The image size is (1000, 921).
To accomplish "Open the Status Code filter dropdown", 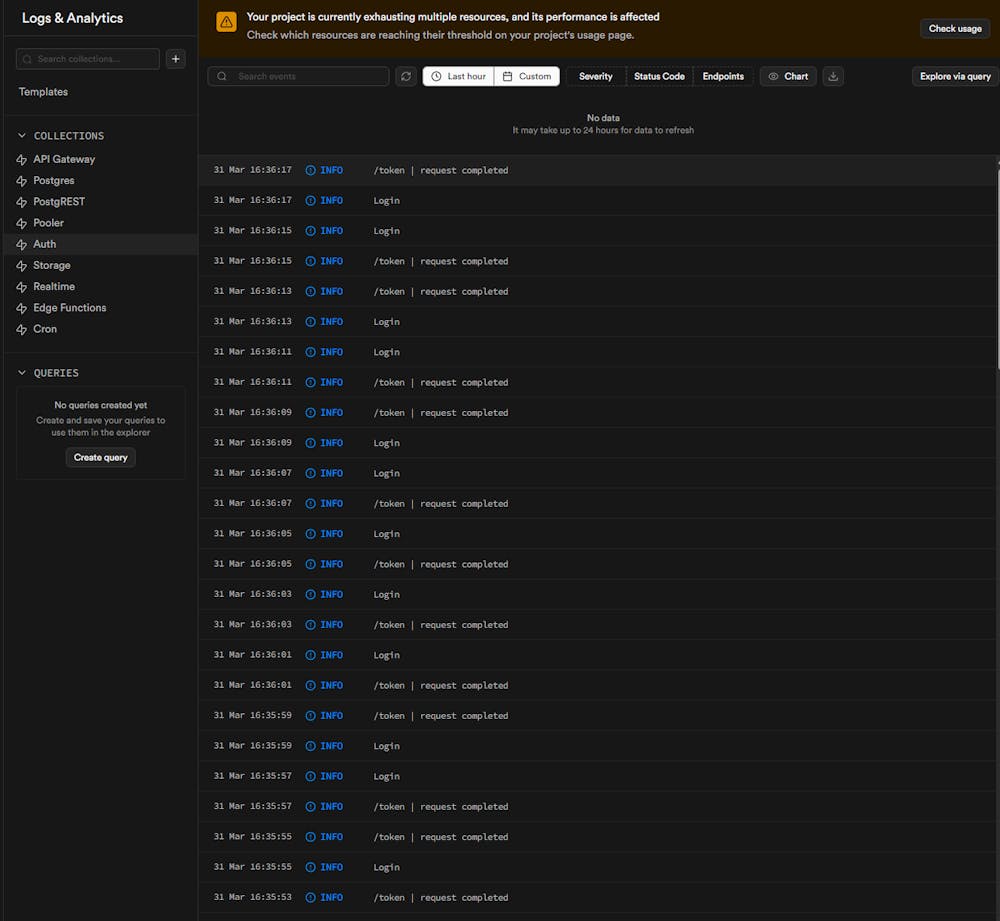I will tap(659, 76).
